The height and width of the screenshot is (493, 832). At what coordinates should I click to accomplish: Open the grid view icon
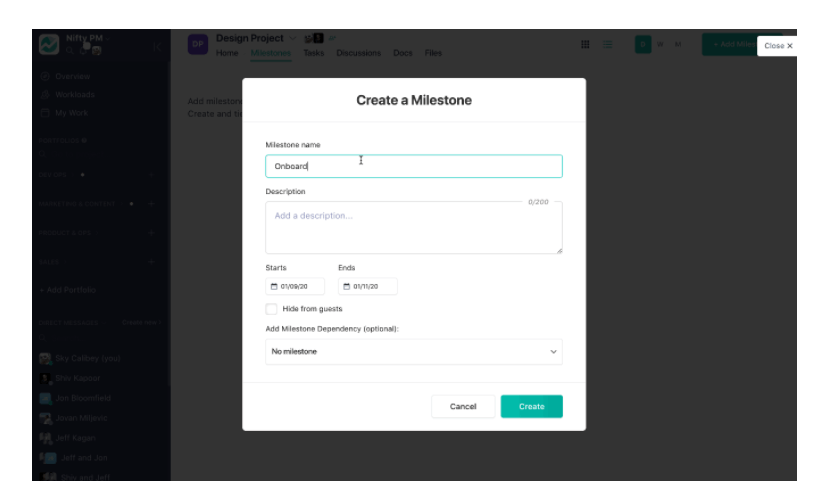[585, 45]
